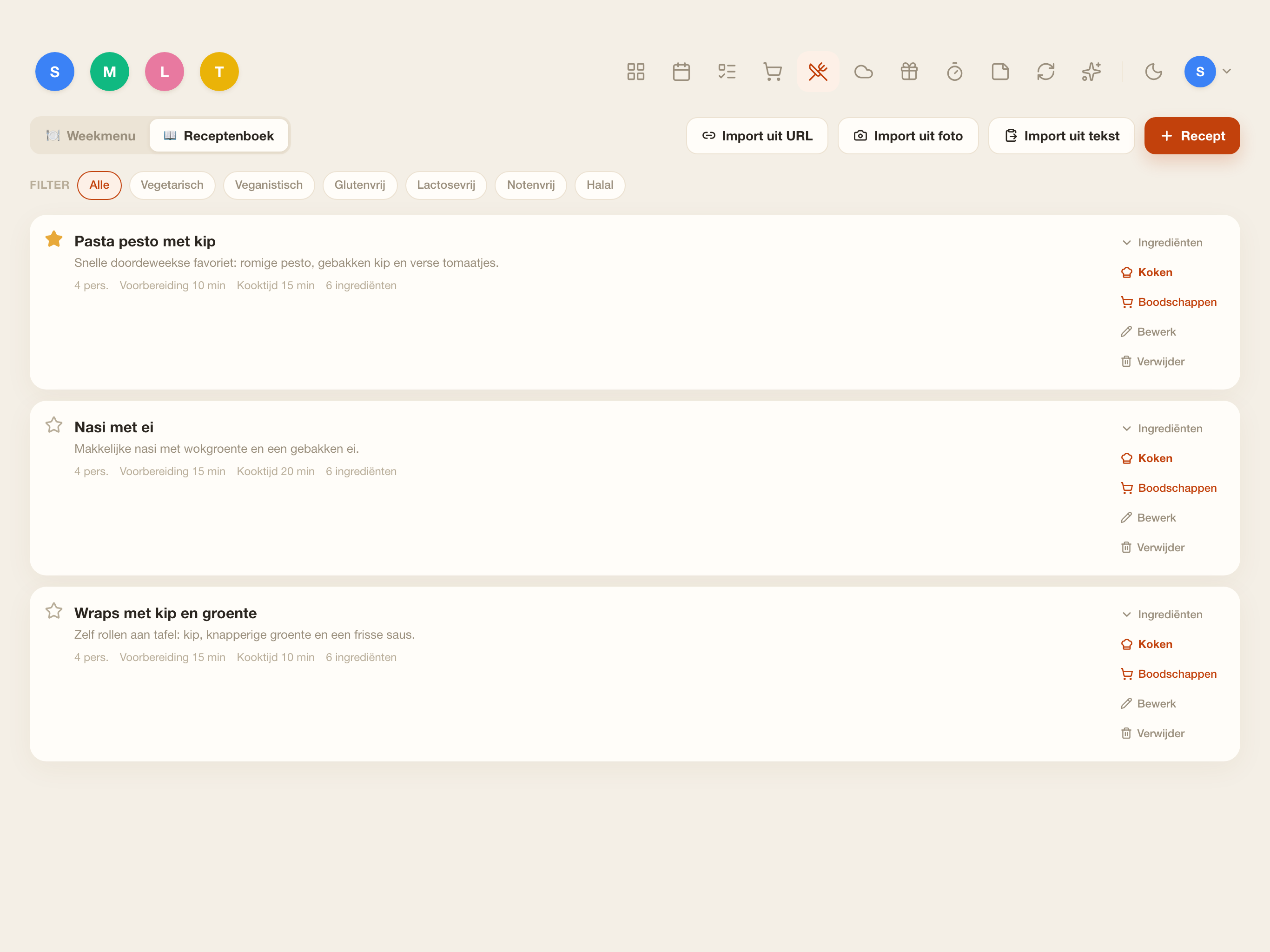Click Bewerk for Nasi met ei
This screenshot has width=1270, height=952.
1148,518
